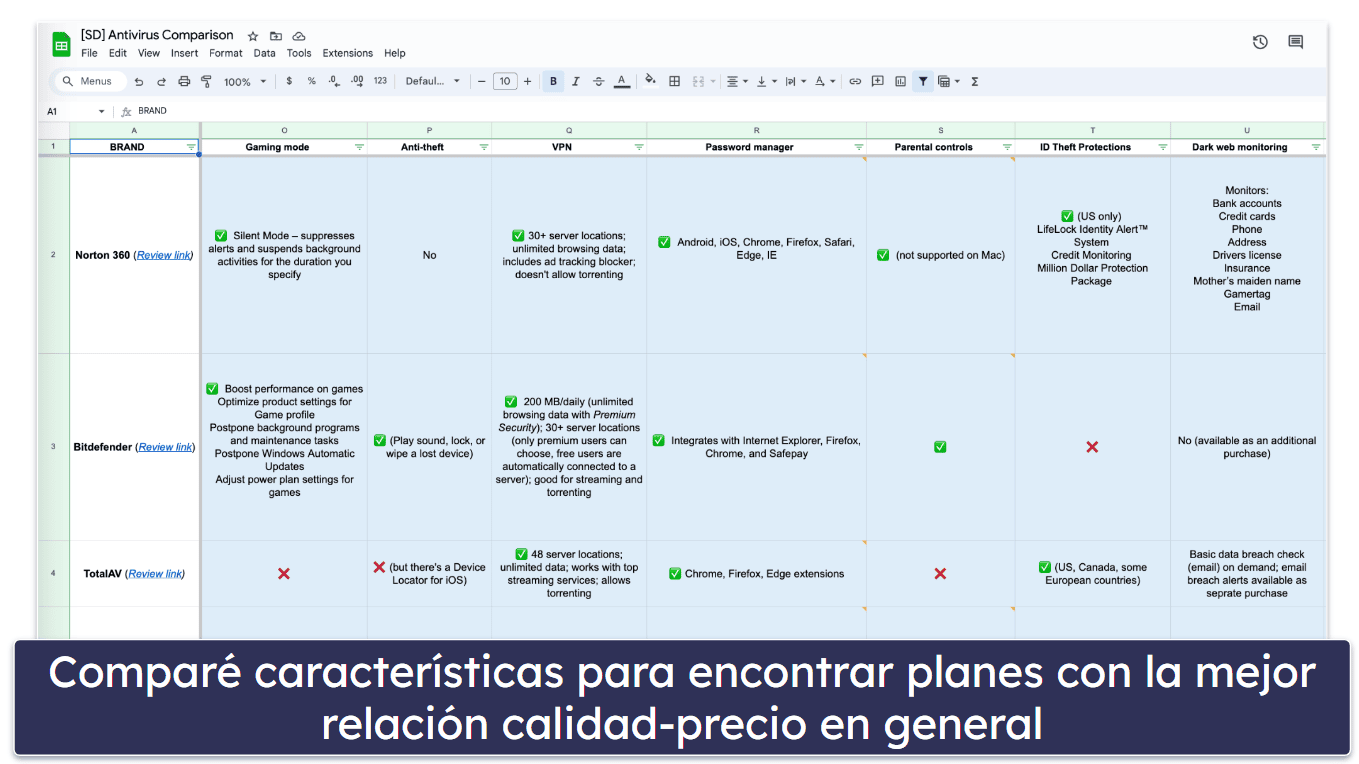This screenshot has height=764, width=1359.
Task: Insert a comment from toolbar
Action: click(x=878, y=82)
